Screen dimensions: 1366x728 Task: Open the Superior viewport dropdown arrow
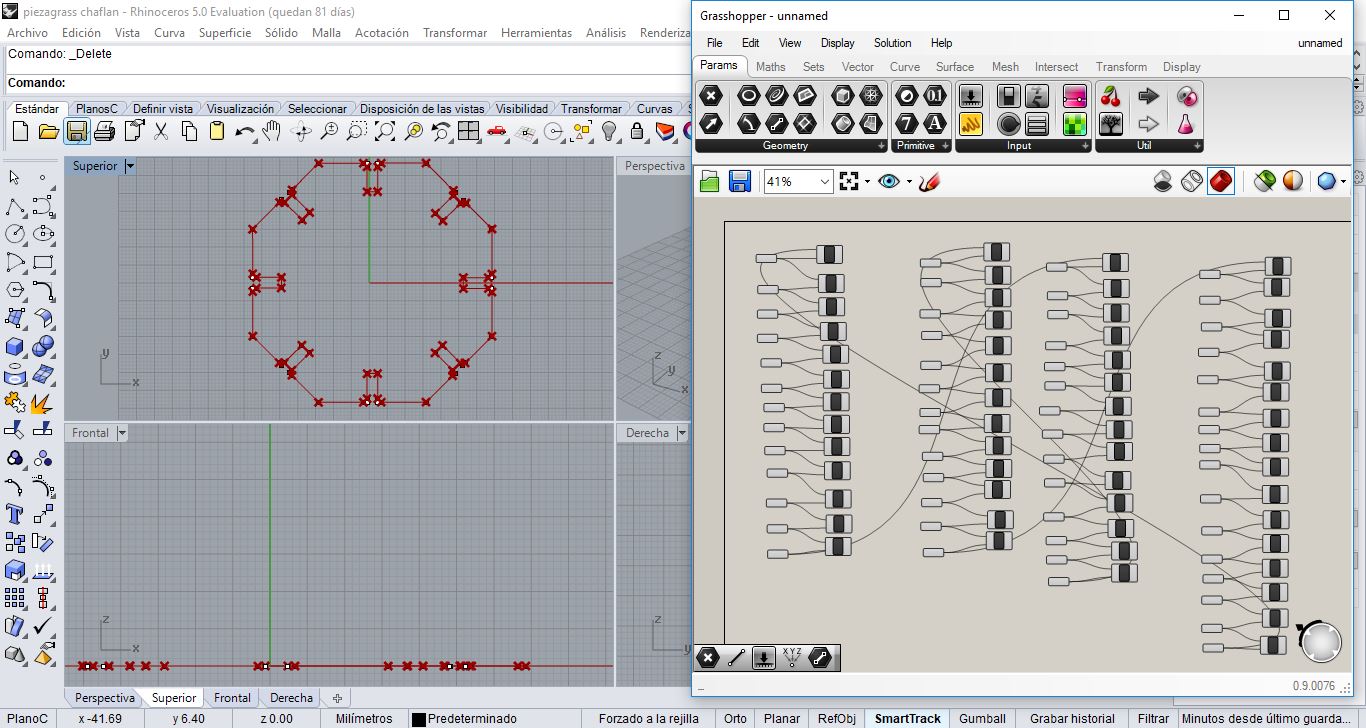coord(130,166)
